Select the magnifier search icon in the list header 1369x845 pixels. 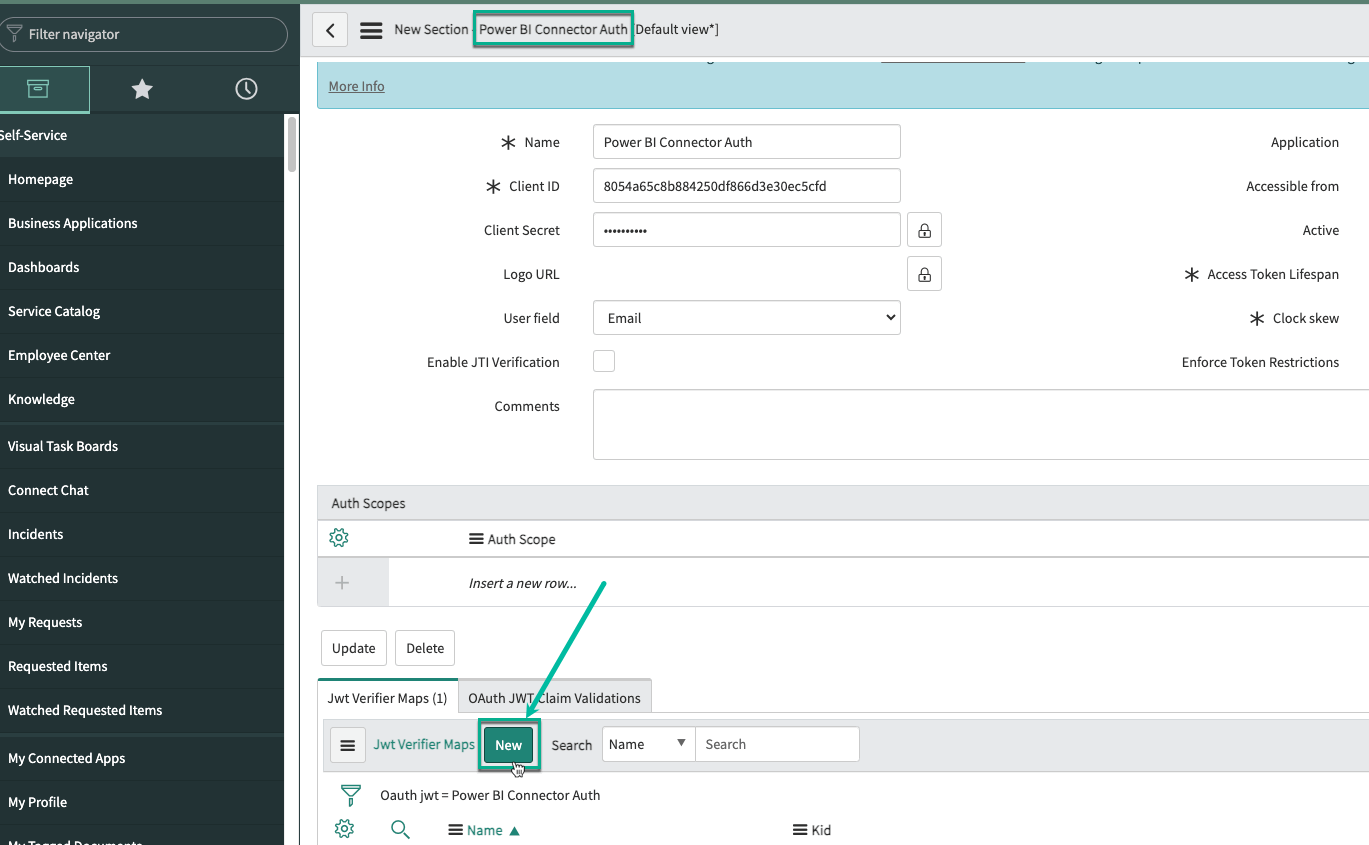400,829
